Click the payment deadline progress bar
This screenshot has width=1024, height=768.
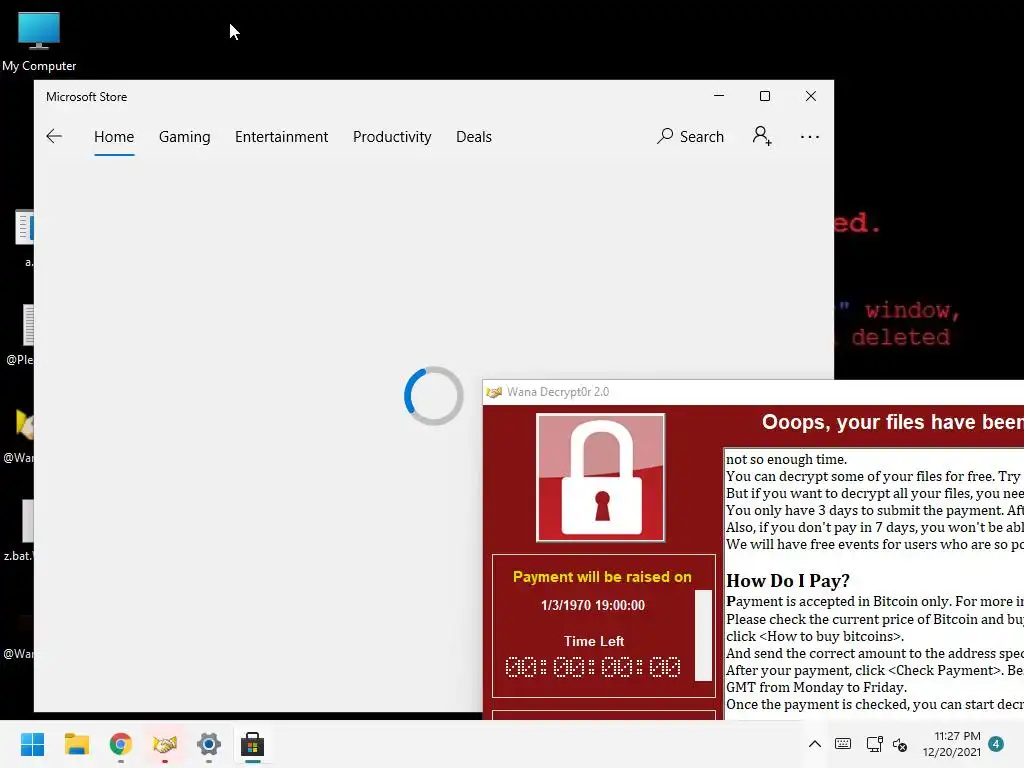[x=703, y=635]
